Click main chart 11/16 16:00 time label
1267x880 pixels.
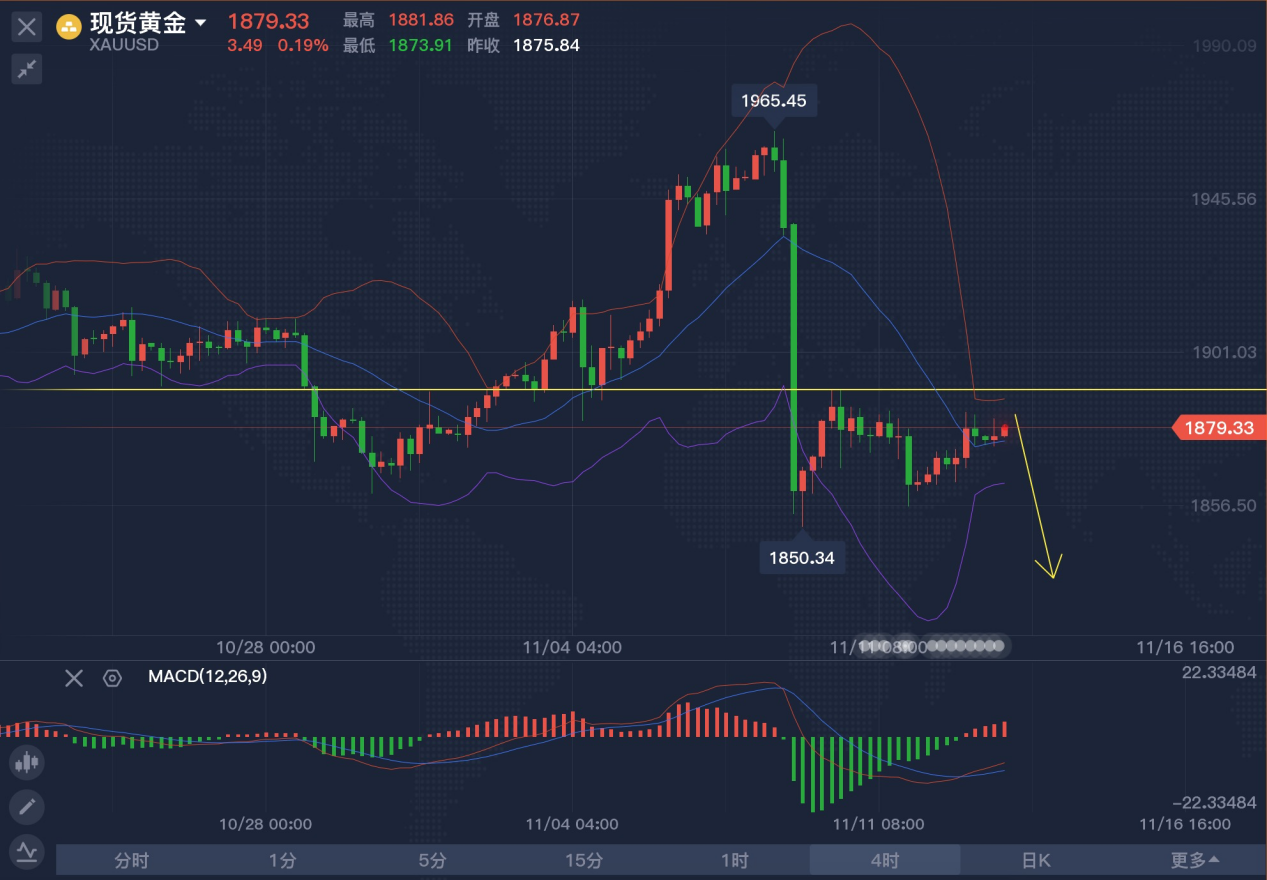point(1185,647)
